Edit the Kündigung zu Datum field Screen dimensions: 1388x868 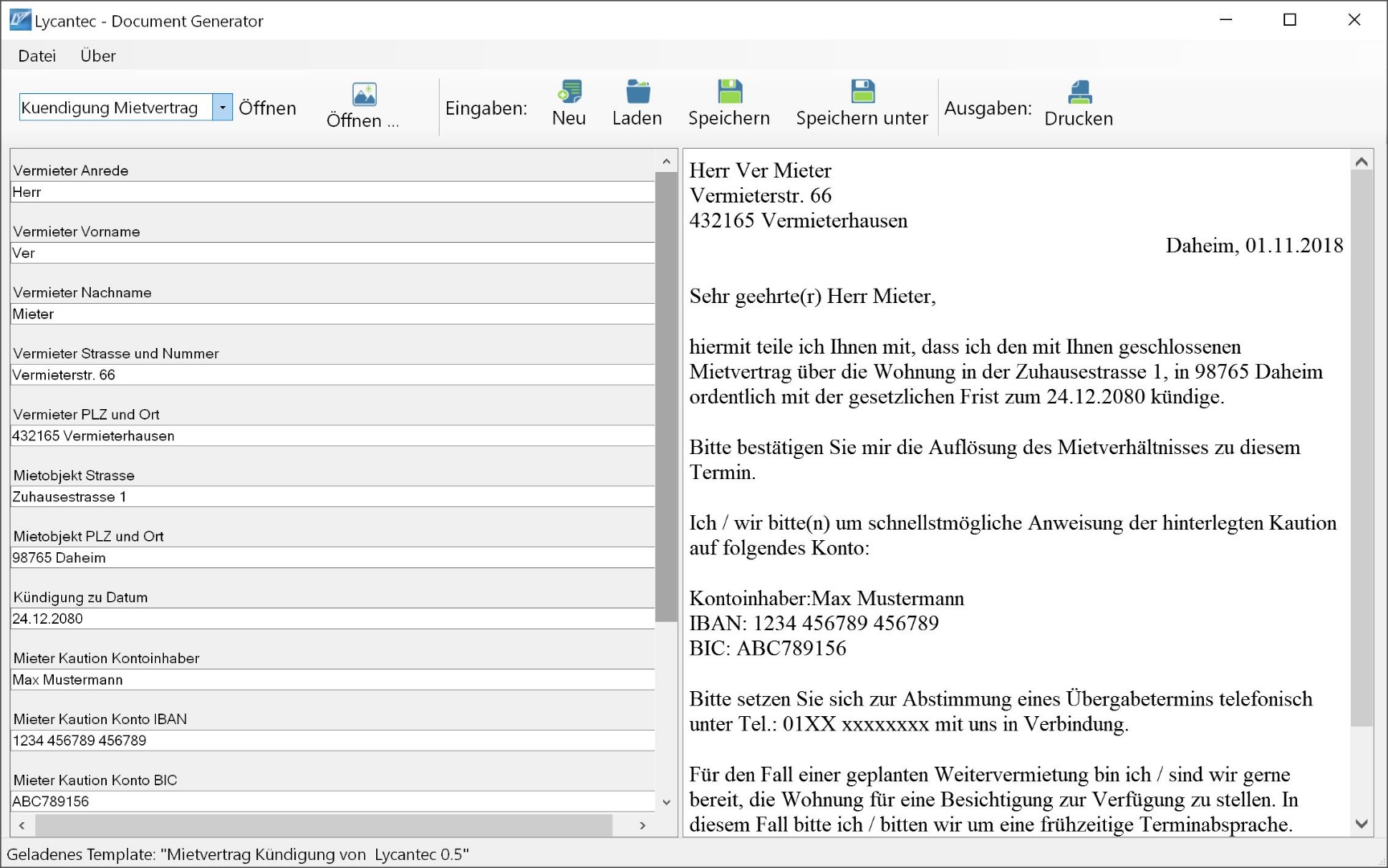333,619
